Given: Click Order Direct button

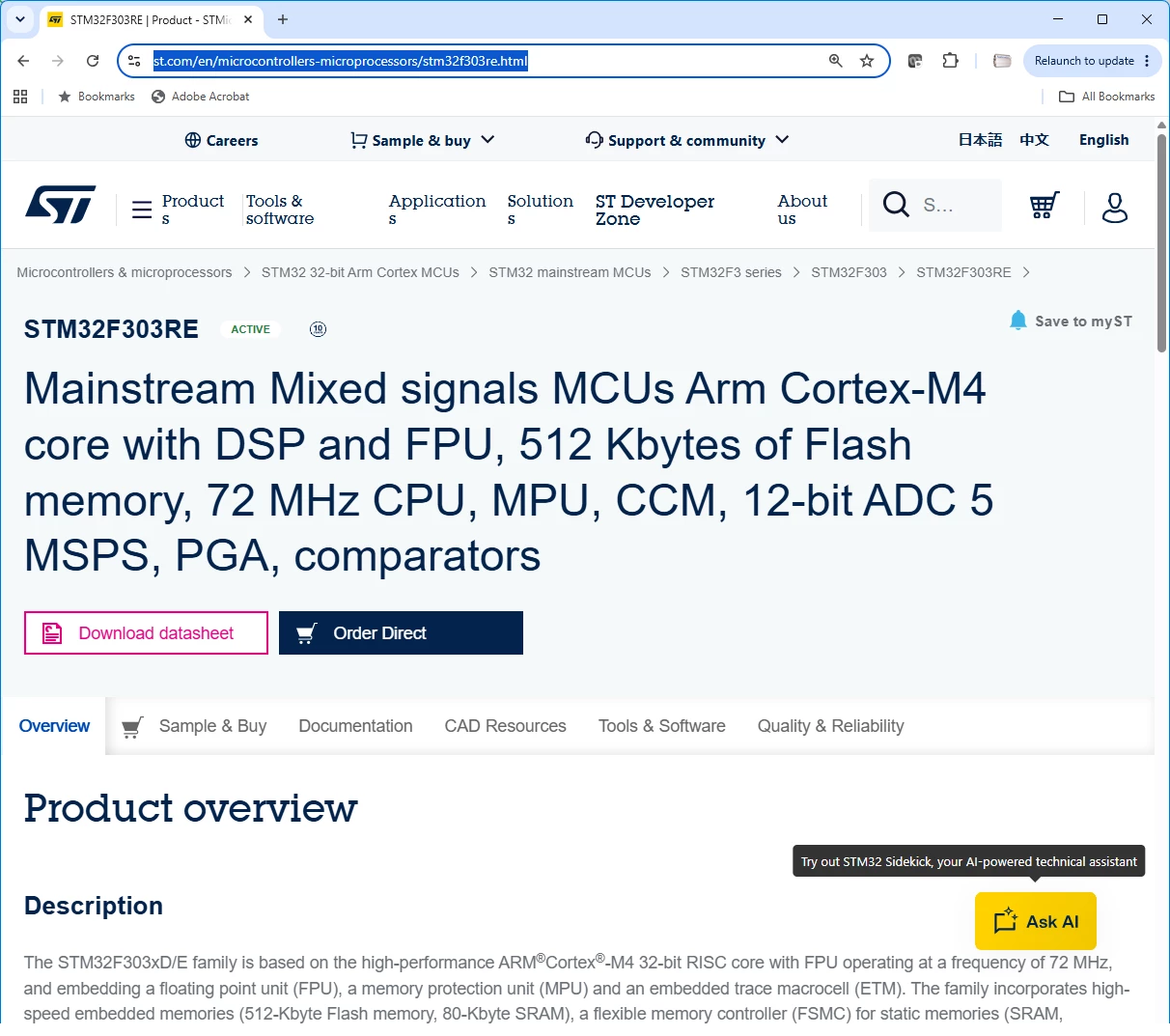Looking at the screenshot, I should [x=401, y=632].
